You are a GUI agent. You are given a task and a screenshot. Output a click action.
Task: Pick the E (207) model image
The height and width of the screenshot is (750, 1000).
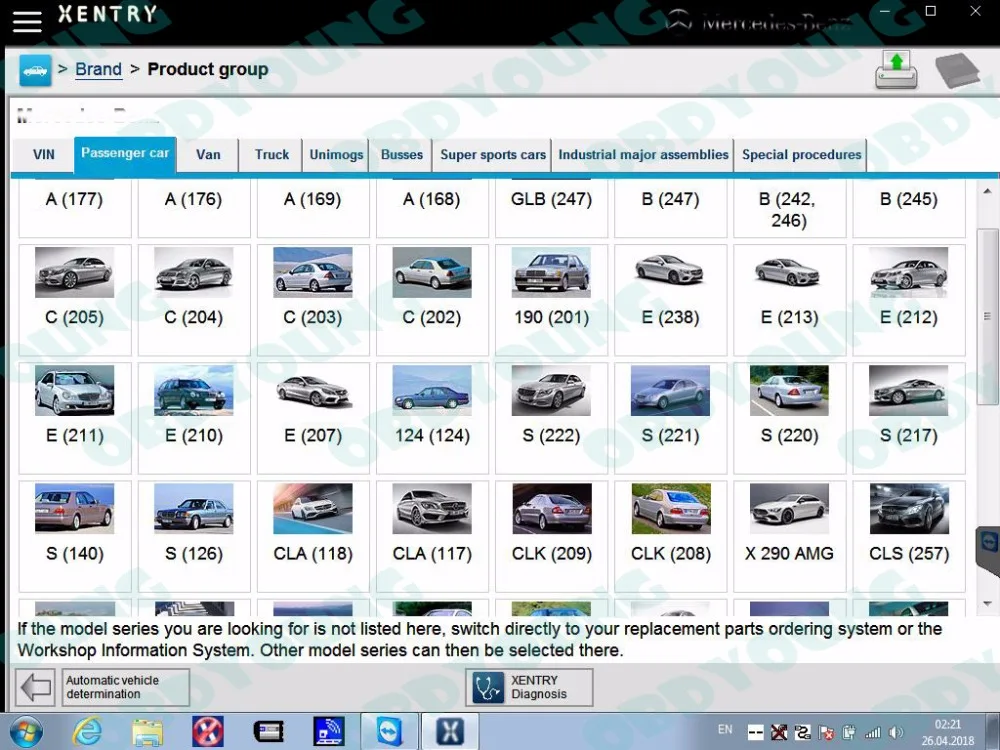click(313, 390)
